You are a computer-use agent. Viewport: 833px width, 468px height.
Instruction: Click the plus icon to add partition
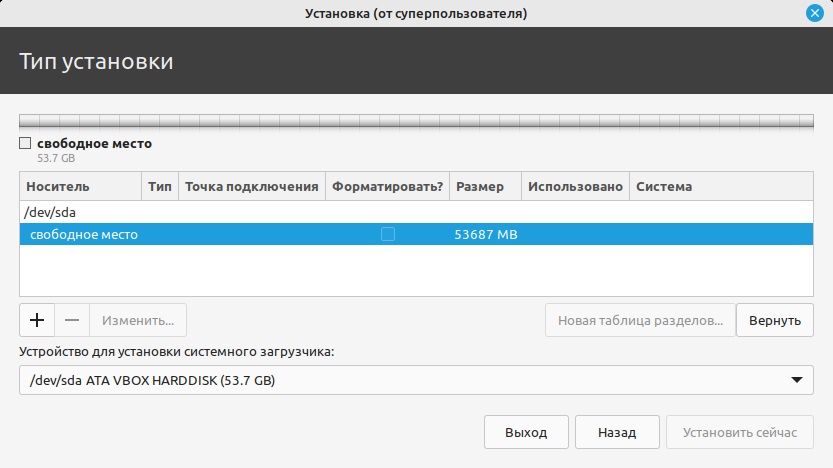37,320
